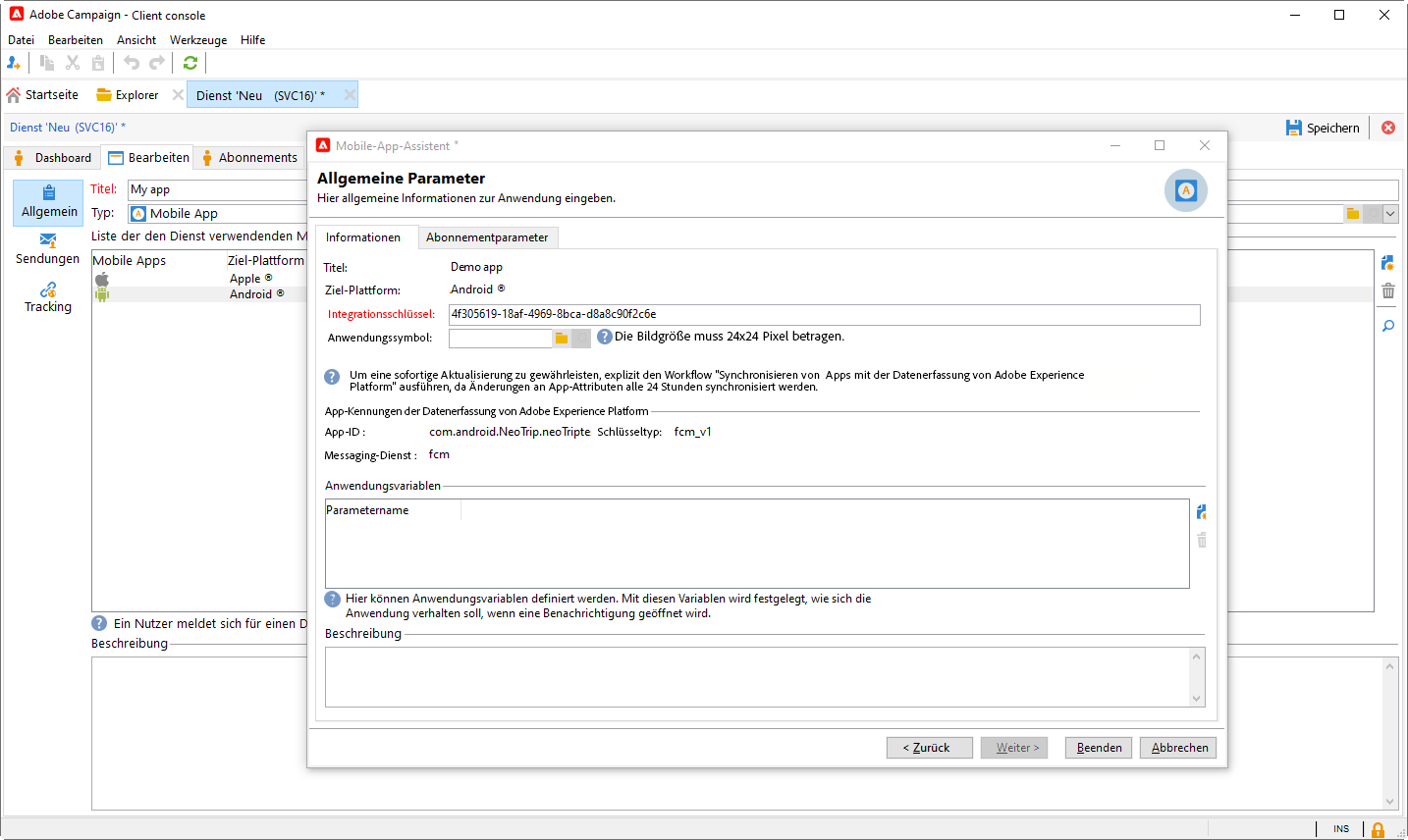Click the trash icon beside the Mobile Apps list
The image size is (1408, 840).
(x=1388, y=290)
